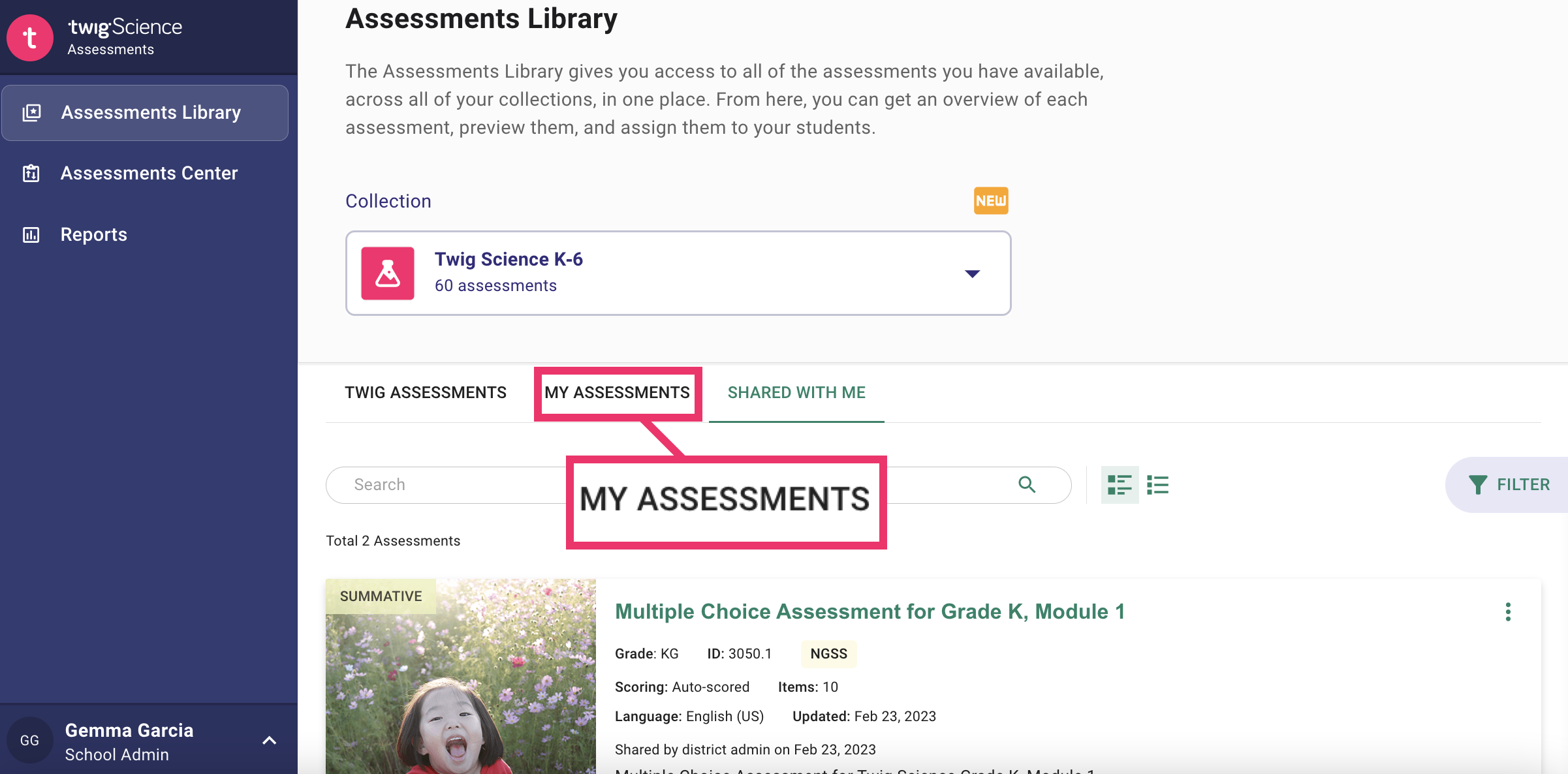Switch to compact list view
Viewport: 1568px width, 774px height.
pyautogui.click(x=1157, y=485)
